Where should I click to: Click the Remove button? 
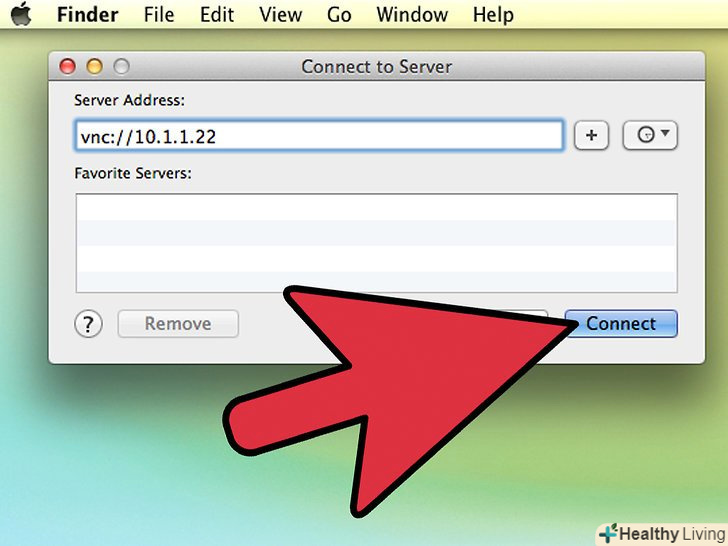tap(178, 324)
